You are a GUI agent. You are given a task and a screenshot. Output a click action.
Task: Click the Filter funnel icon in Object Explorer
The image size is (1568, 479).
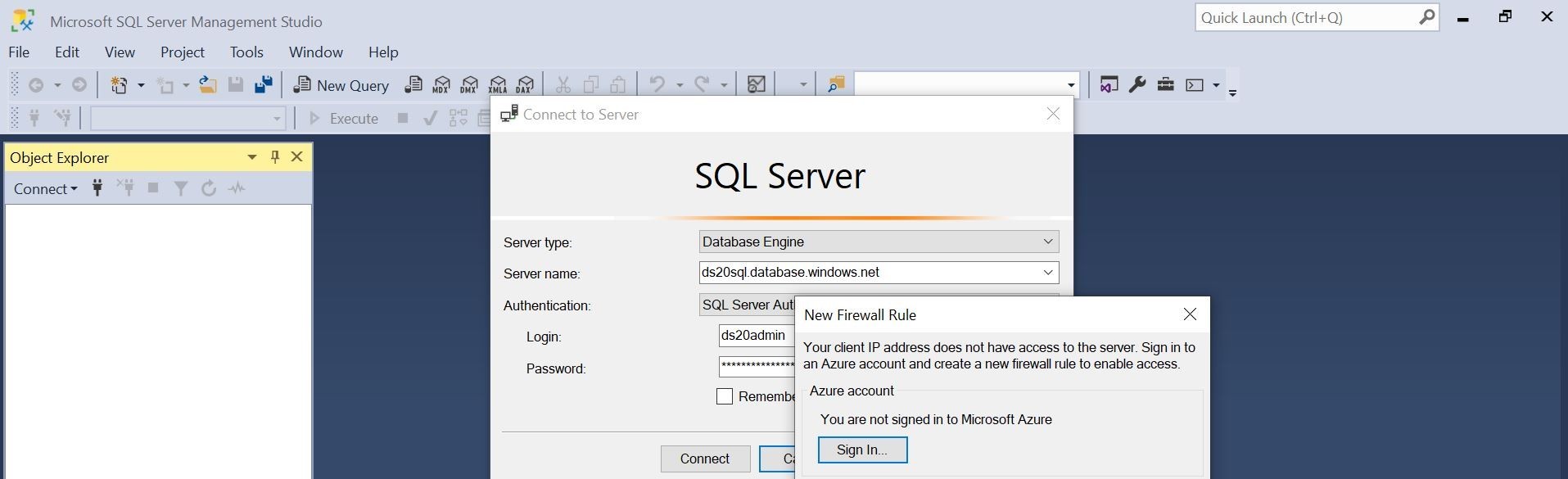click(181, 188)
